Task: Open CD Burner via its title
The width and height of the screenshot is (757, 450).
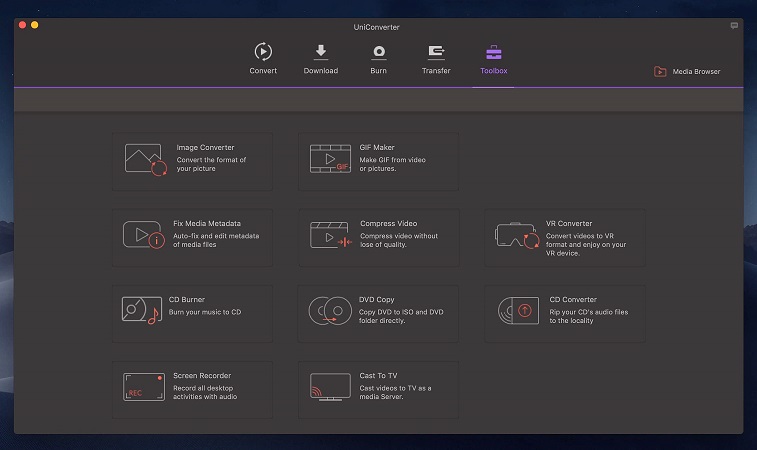Action: point(187,299)
